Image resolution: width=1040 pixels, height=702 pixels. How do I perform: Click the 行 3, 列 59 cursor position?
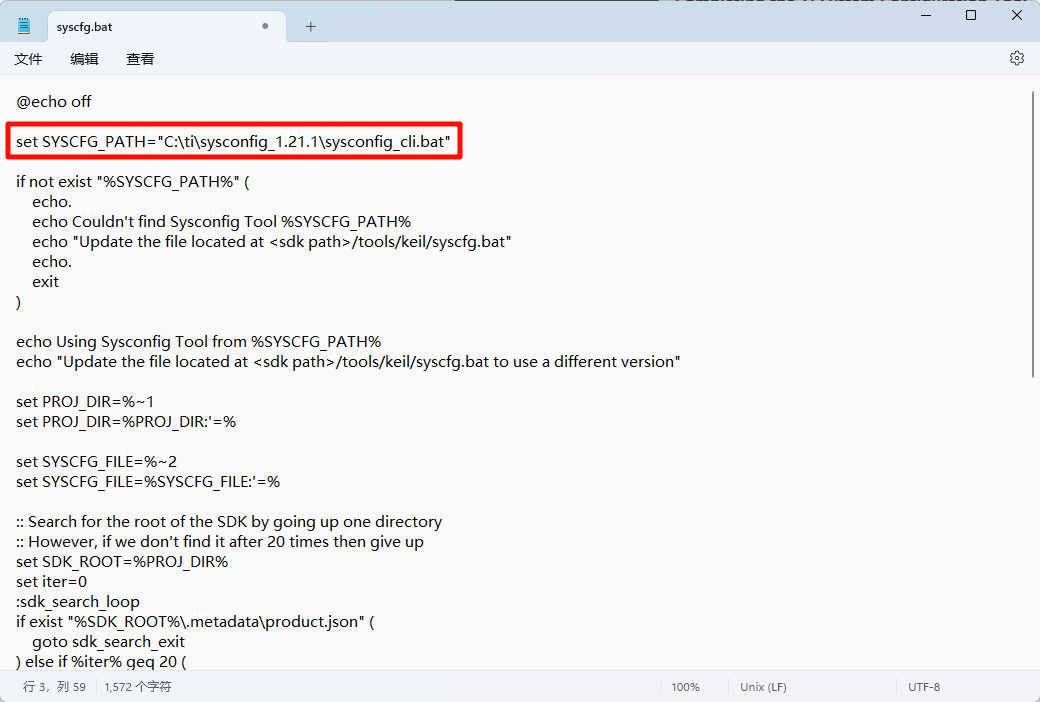click(54, 687)
